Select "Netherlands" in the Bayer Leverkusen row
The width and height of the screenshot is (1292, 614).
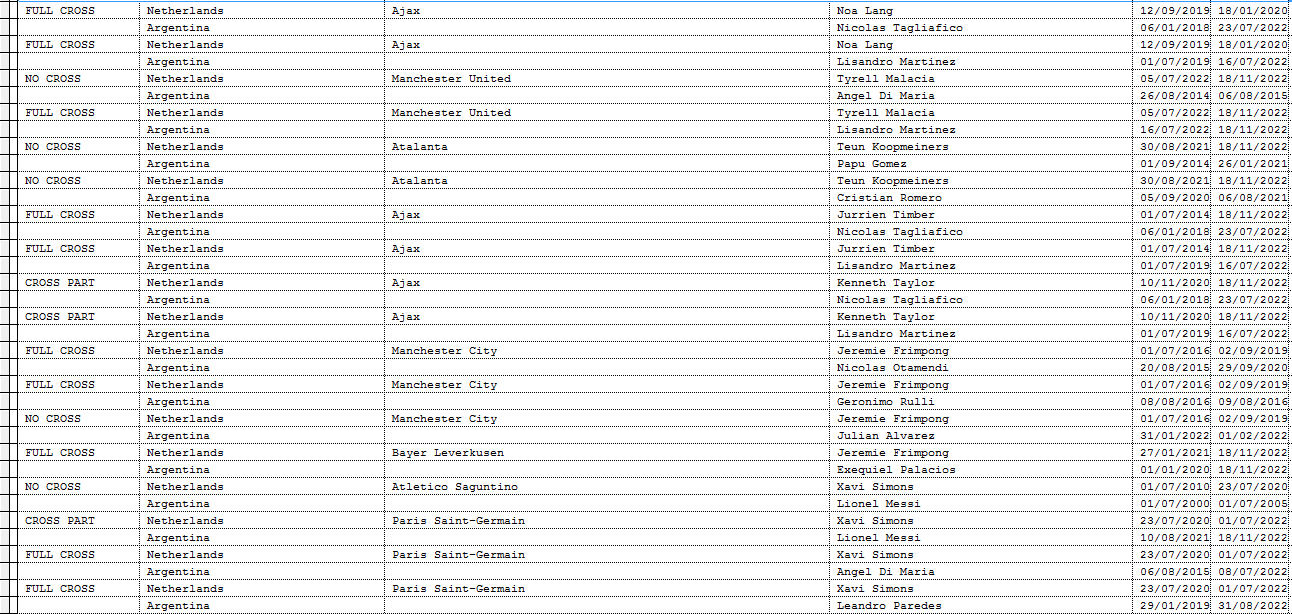[185, 453]
